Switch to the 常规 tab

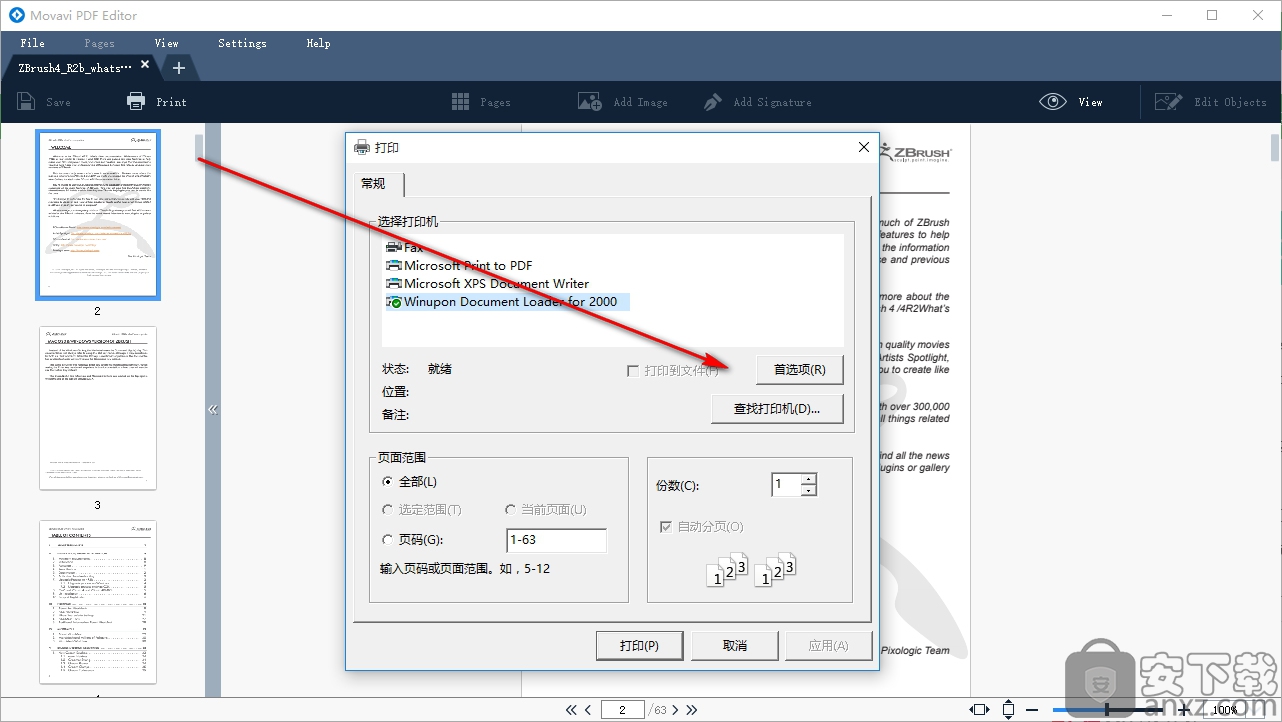(x=378, y=184)
